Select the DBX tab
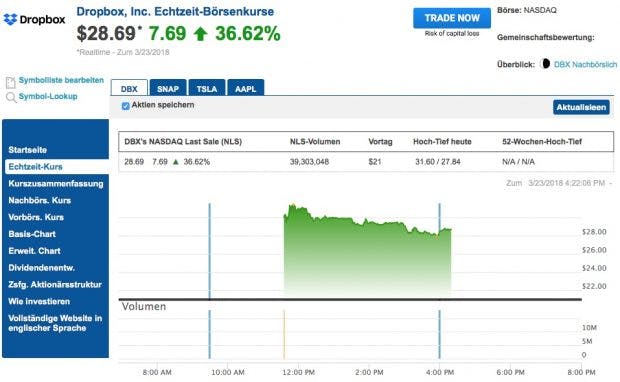620x382 pixels. click(129, 88)
